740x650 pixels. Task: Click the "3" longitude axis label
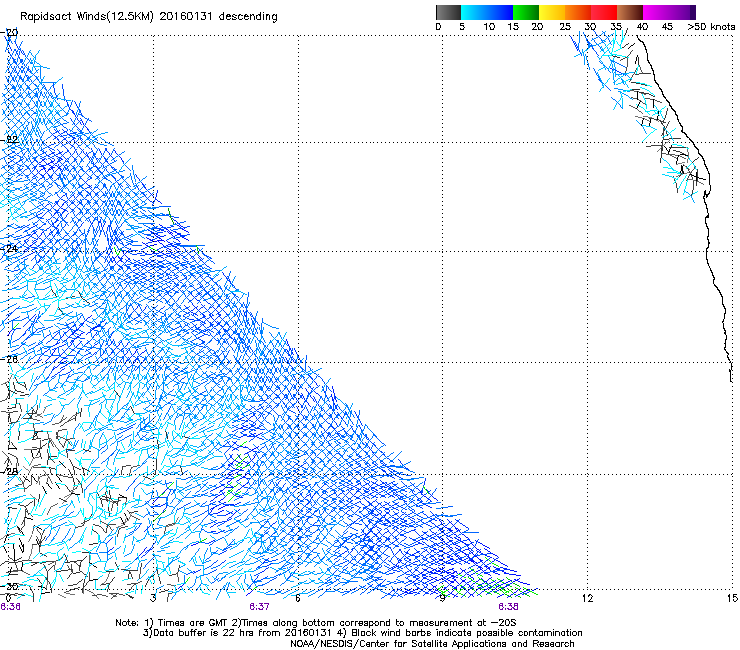[x=153, y=599]
